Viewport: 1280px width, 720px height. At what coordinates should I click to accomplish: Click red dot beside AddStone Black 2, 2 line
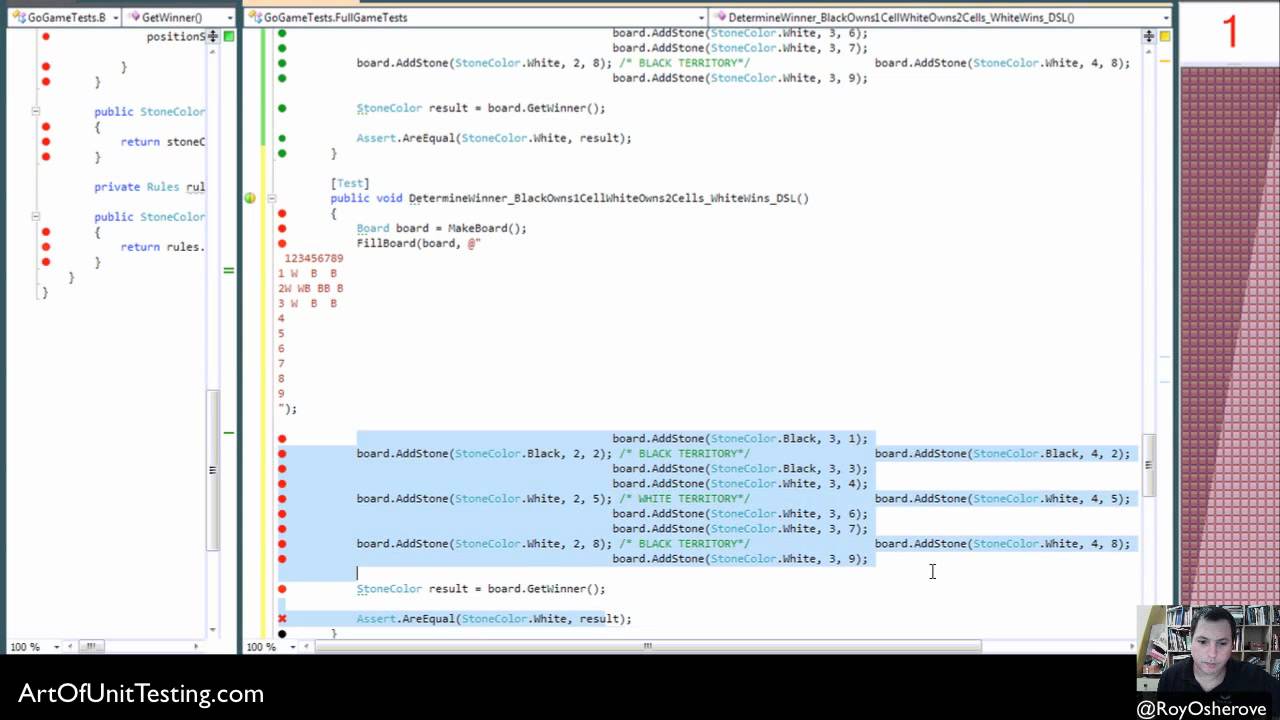pos(282,454)
